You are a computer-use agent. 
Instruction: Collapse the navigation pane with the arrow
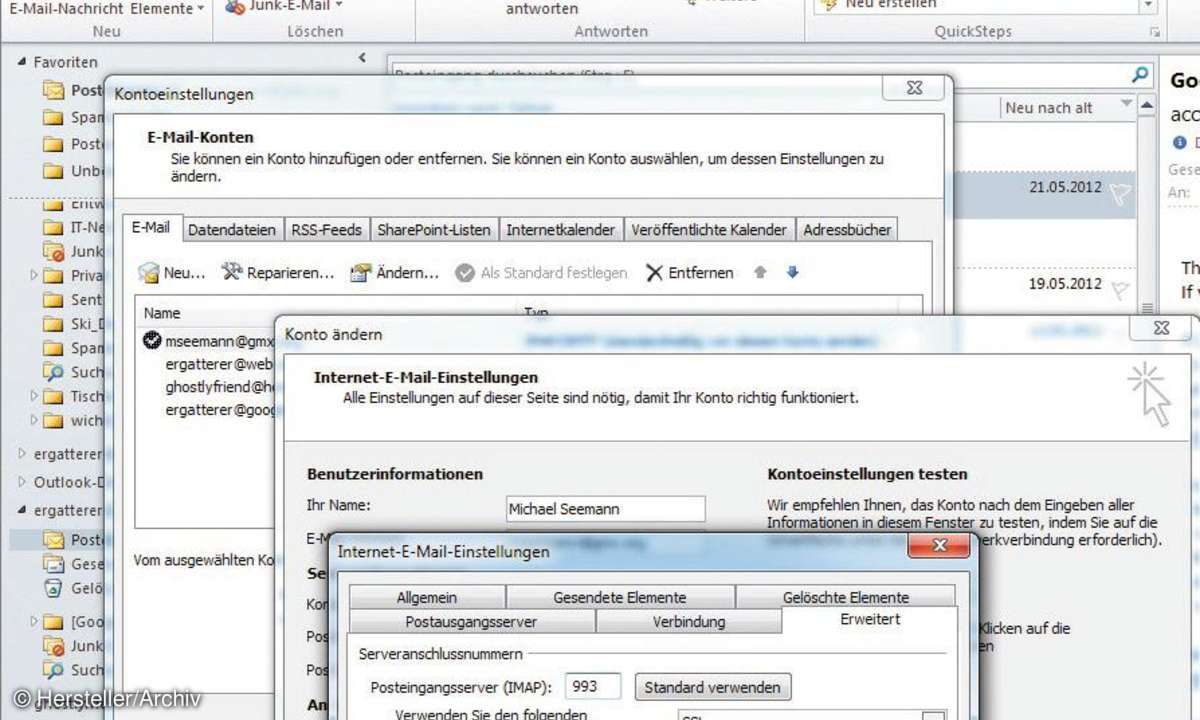tap(362, 58)
